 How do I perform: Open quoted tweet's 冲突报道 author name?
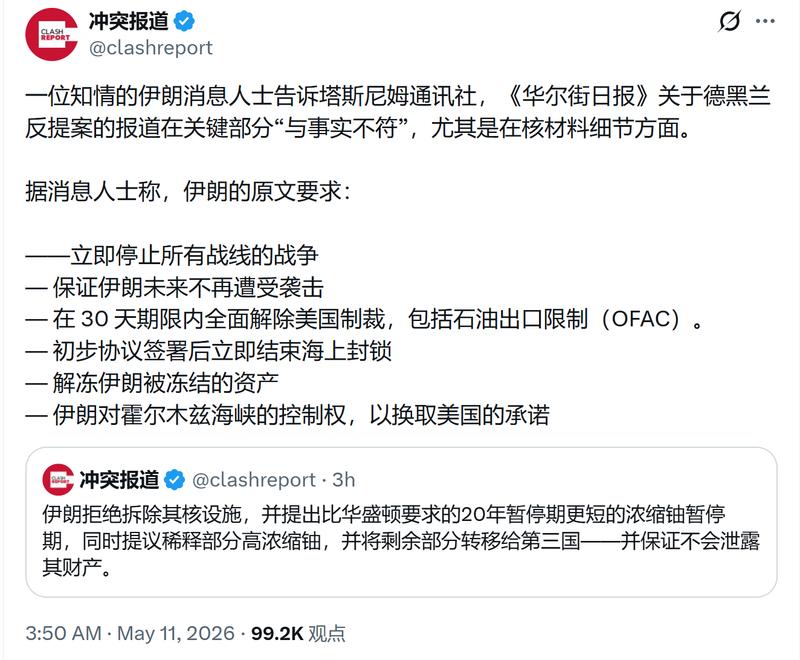tap(119, 480)
